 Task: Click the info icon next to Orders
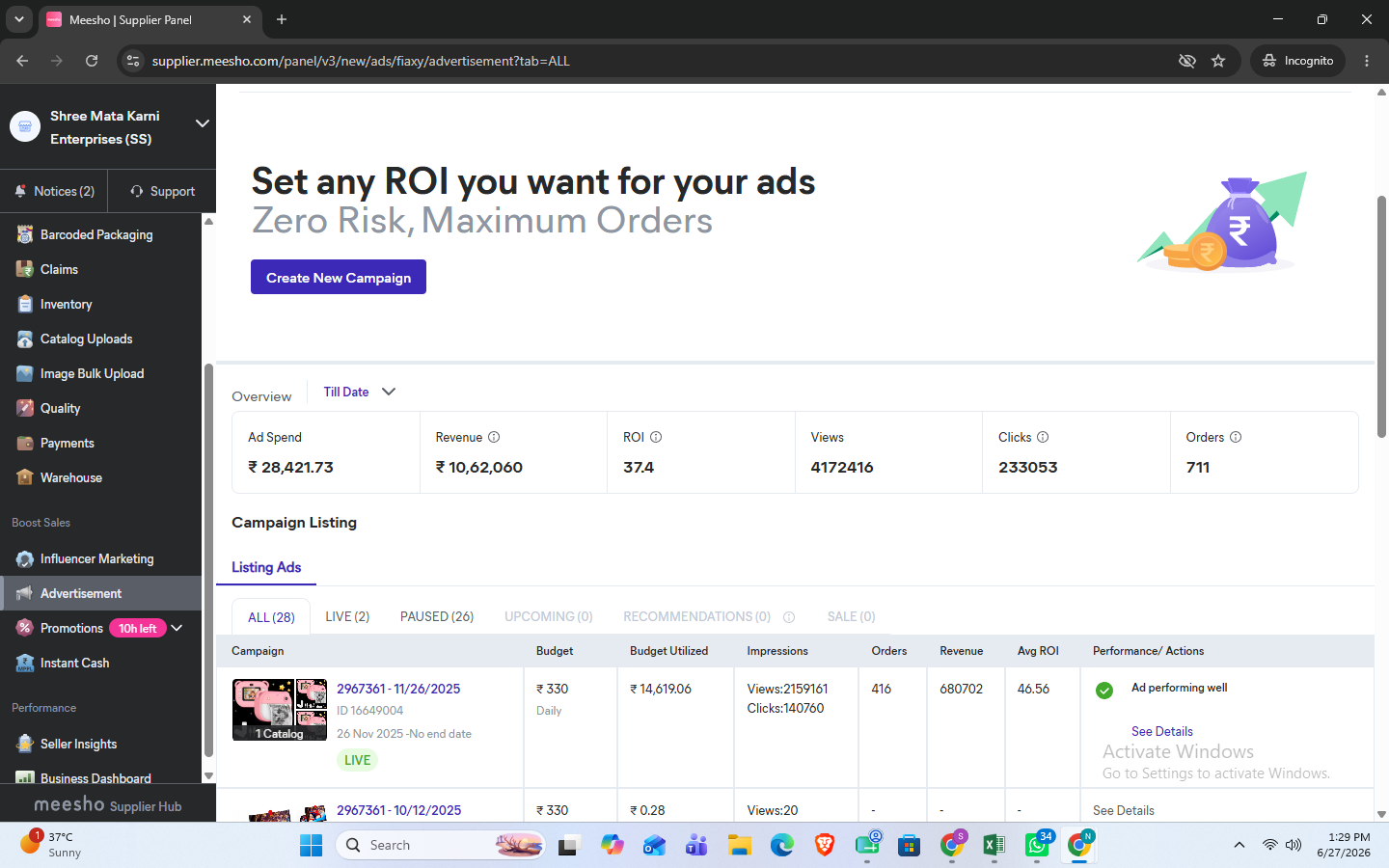tap(1236, 437)
